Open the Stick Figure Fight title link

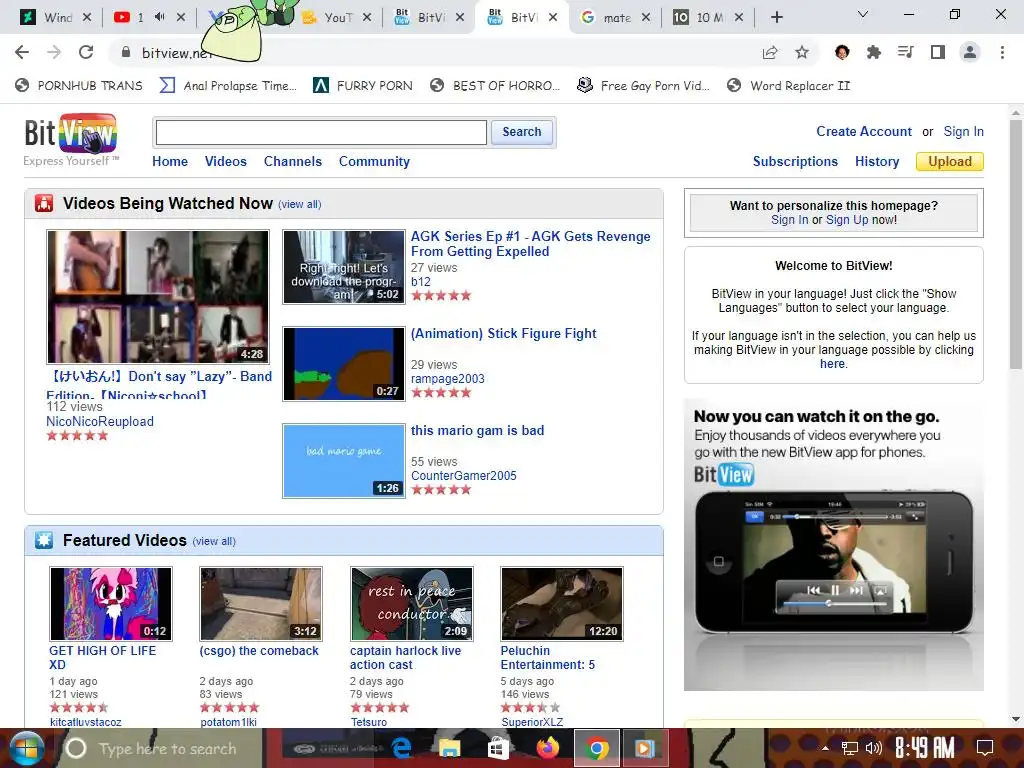coord(504,333)
